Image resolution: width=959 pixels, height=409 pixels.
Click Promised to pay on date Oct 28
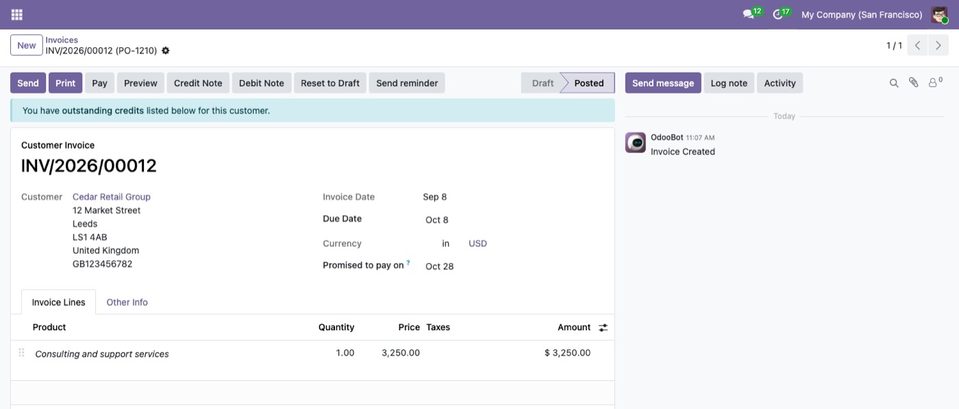click(439, 267)
